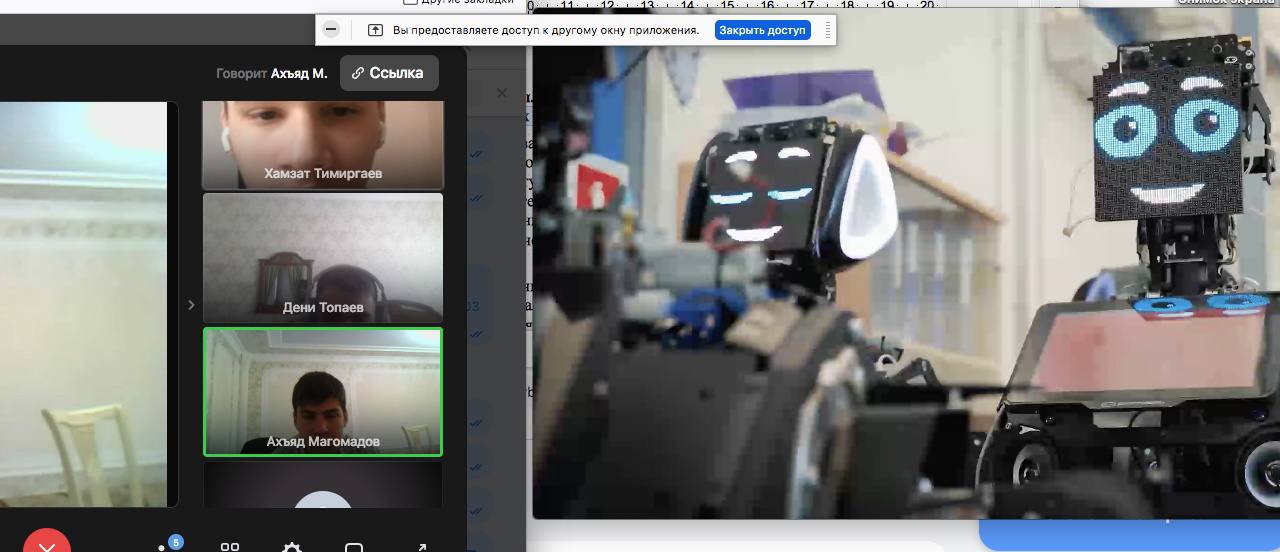Select Дени Топаев's video tile
This screenshot has height=552, width=1280.
[322, 257]
